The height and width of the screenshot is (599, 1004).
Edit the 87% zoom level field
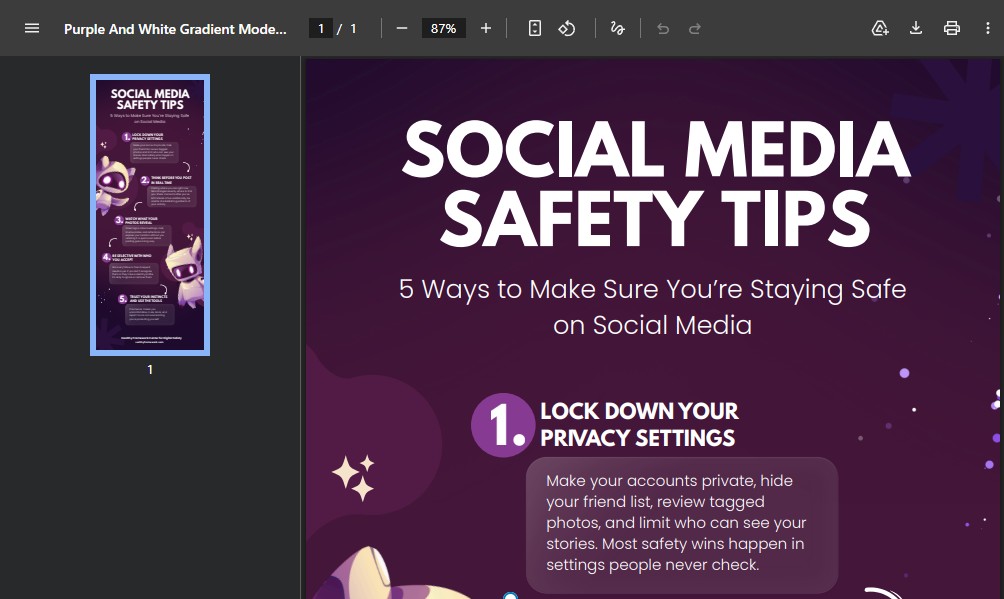(443, 28)
